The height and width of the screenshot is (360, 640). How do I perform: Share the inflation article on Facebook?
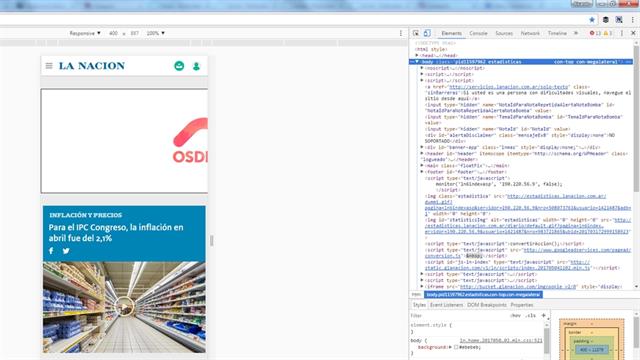(x=51, y=251)
